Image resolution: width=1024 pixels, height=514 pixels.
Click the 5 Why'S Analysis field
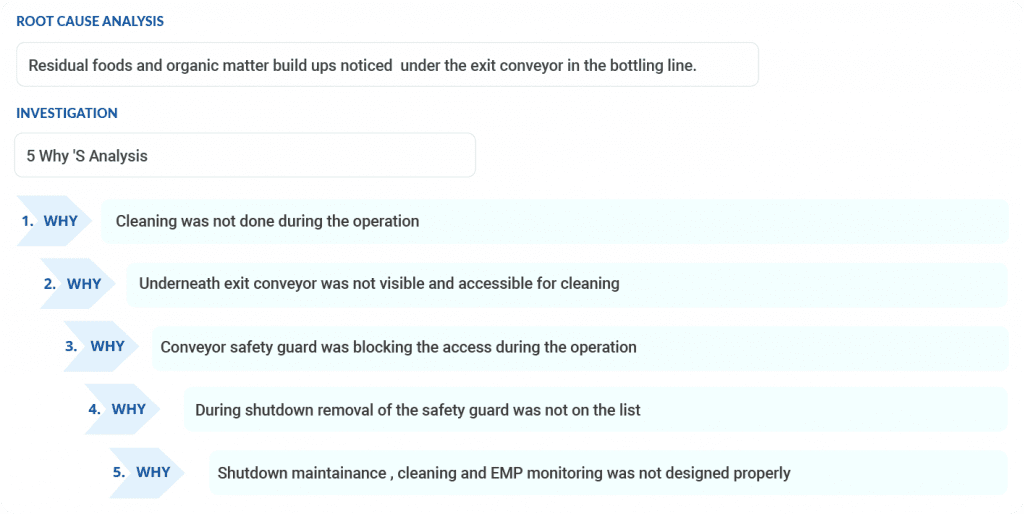tap(245, 156)
